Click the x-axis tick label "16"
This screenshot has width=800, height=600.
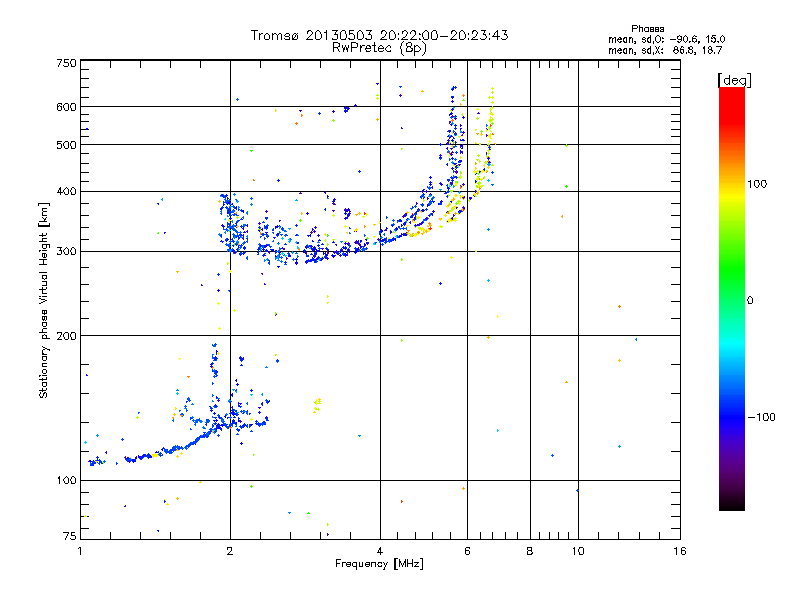tap(680, 551)
